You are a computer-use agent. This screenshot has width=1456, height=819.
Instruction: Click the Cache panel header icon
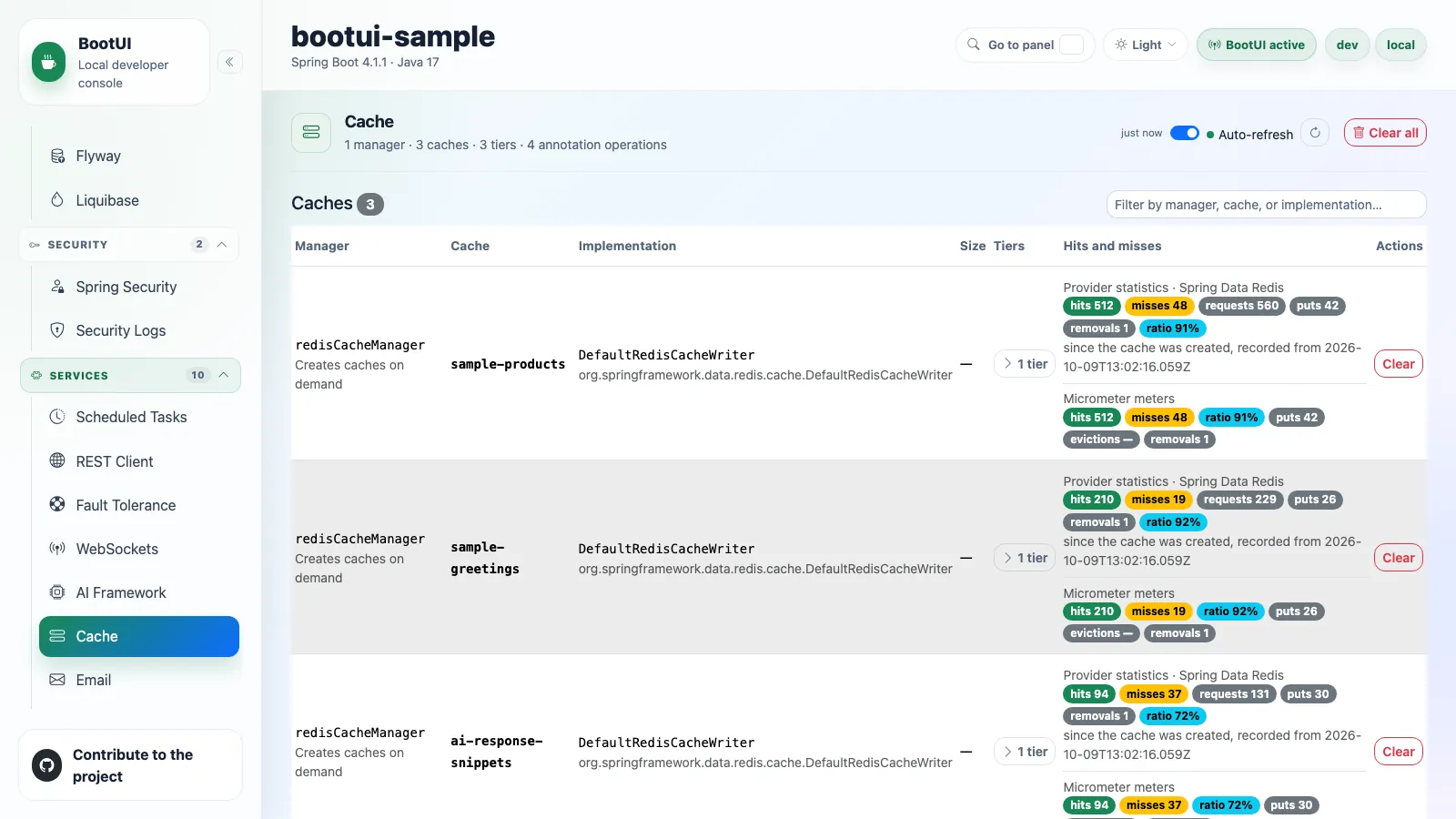pos(311,133)
